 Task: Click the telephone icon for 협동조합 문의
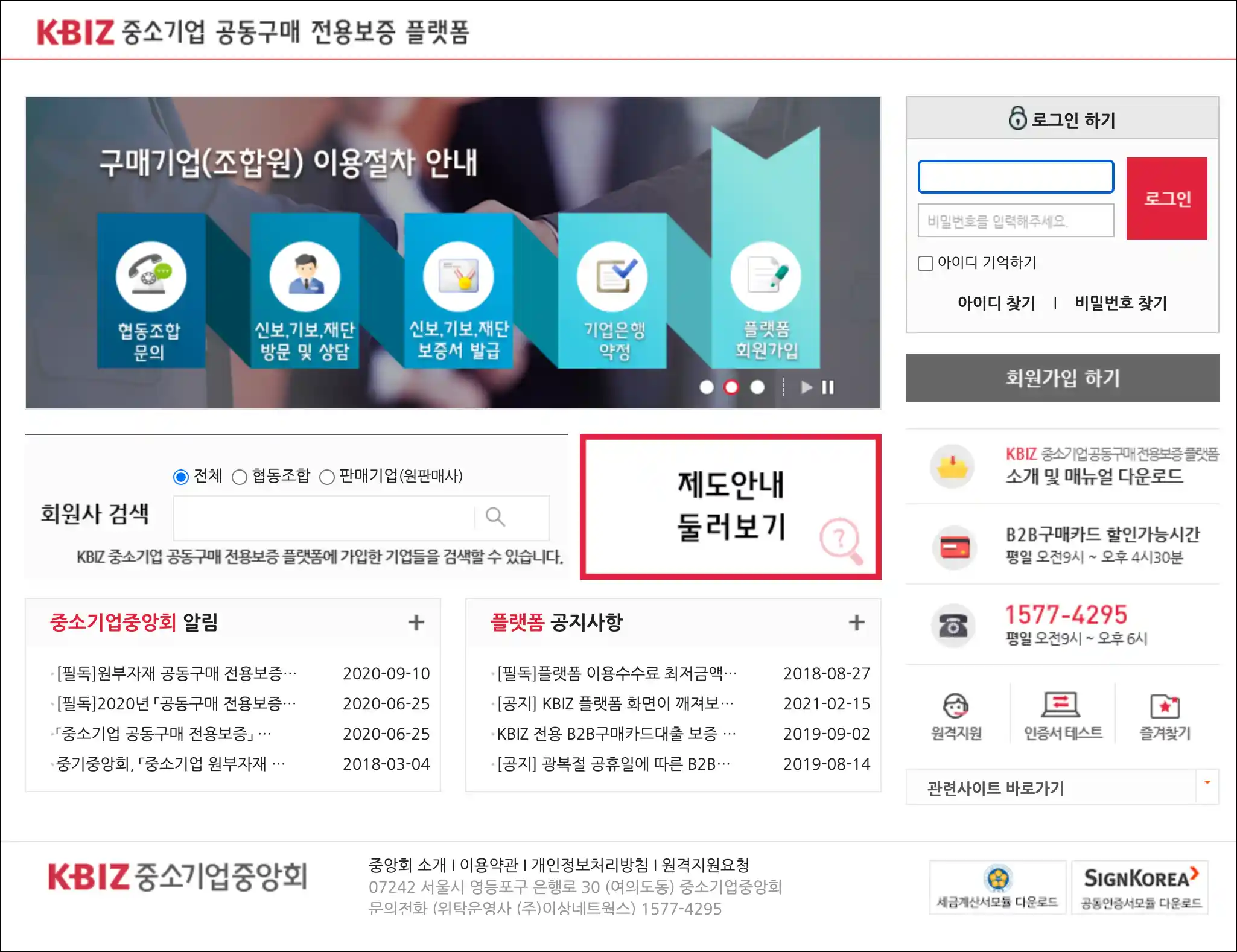tap(151, 276)
